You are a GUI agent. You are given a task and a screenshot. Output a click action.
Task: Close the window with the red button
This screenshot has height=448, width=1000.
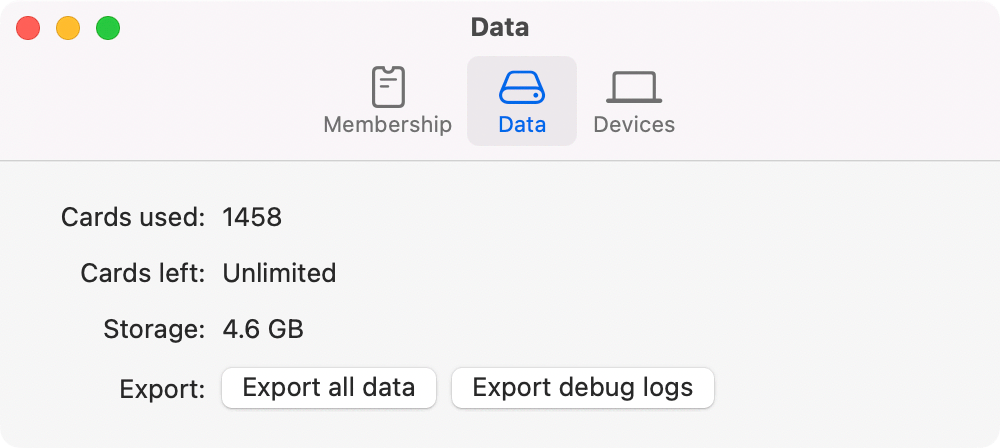[28, 28]
